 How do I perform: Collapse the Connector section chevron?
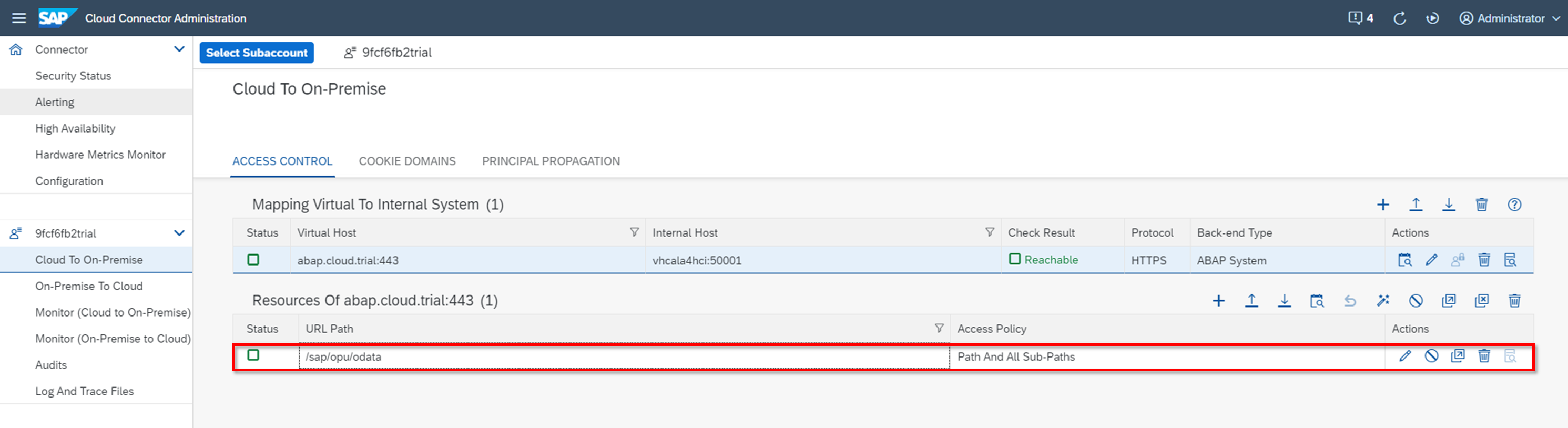(179, 49)
